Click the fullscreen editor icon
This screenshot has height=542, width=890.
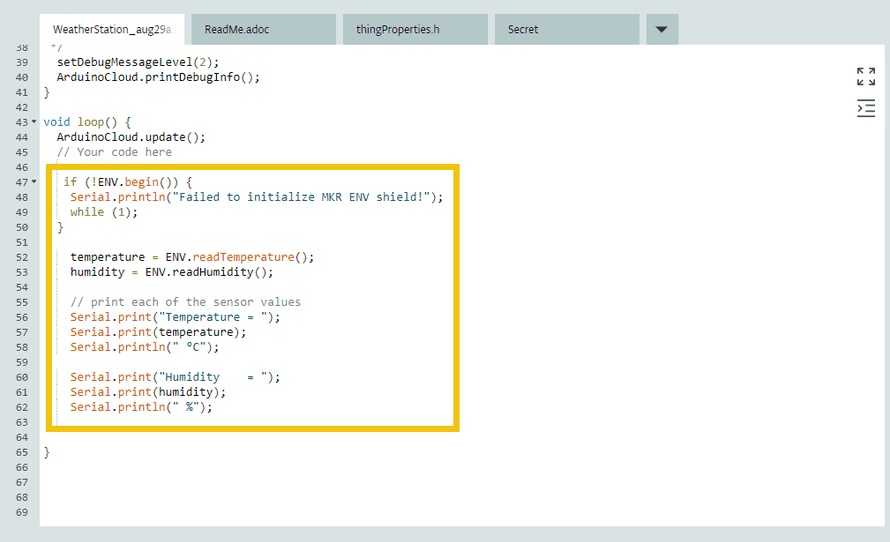pyautogui.click(x=866, y=77)
